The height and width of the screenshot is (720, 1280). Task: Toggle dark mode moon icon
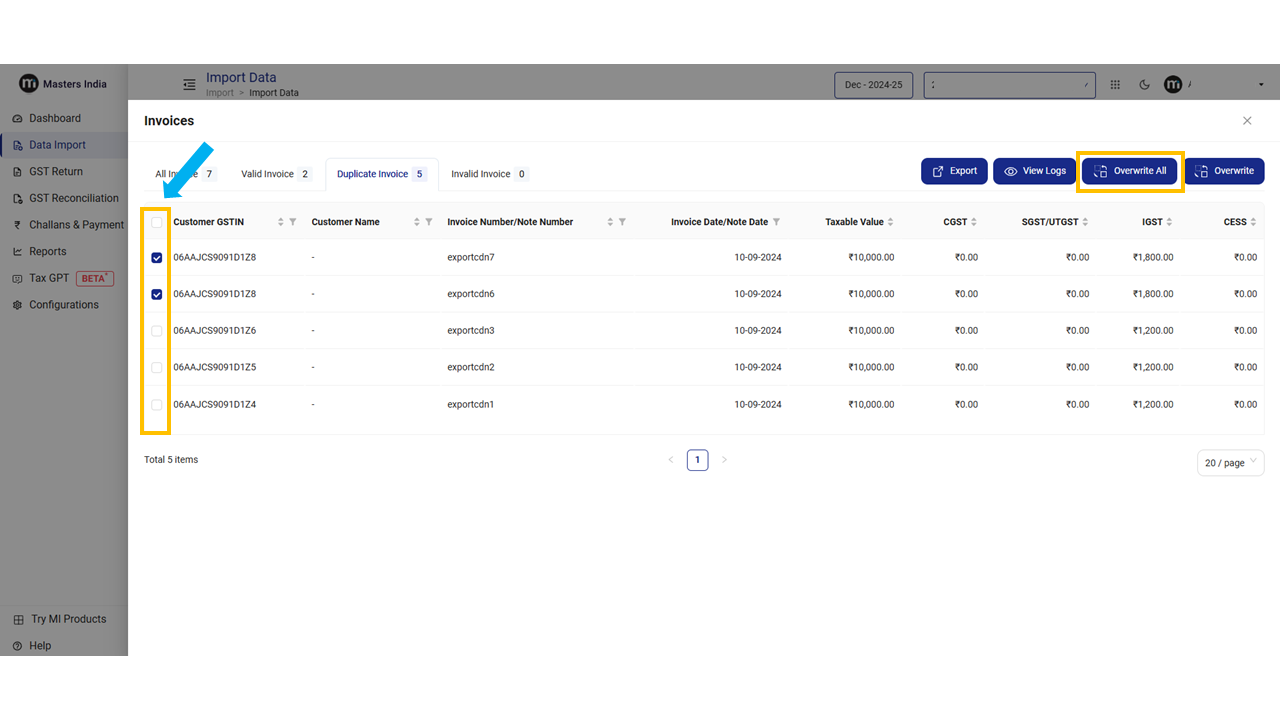[1145, 85]
